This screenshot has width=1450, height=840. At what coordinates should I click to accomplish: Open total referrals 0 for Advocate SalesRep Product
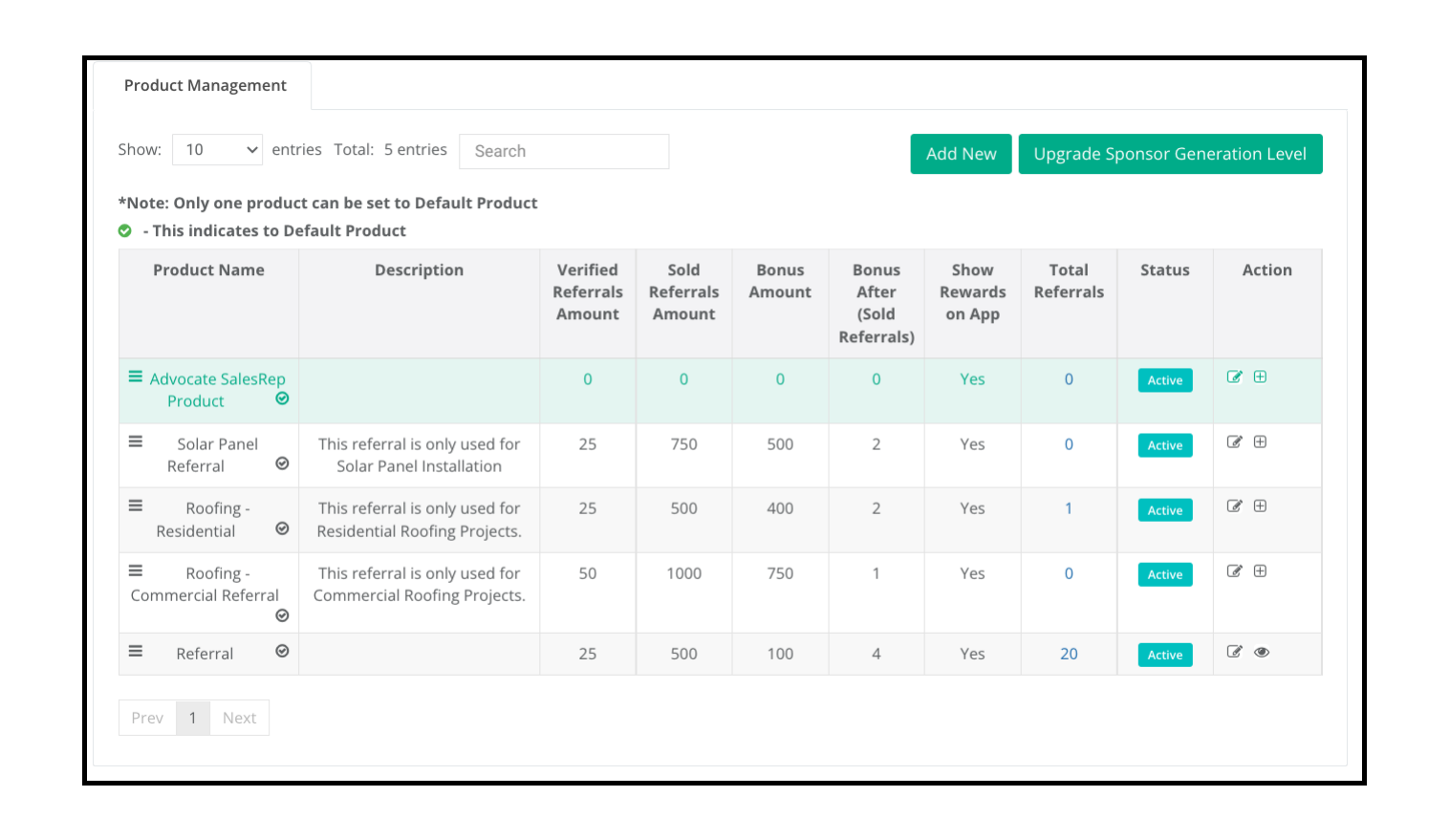pos(1069,379)
